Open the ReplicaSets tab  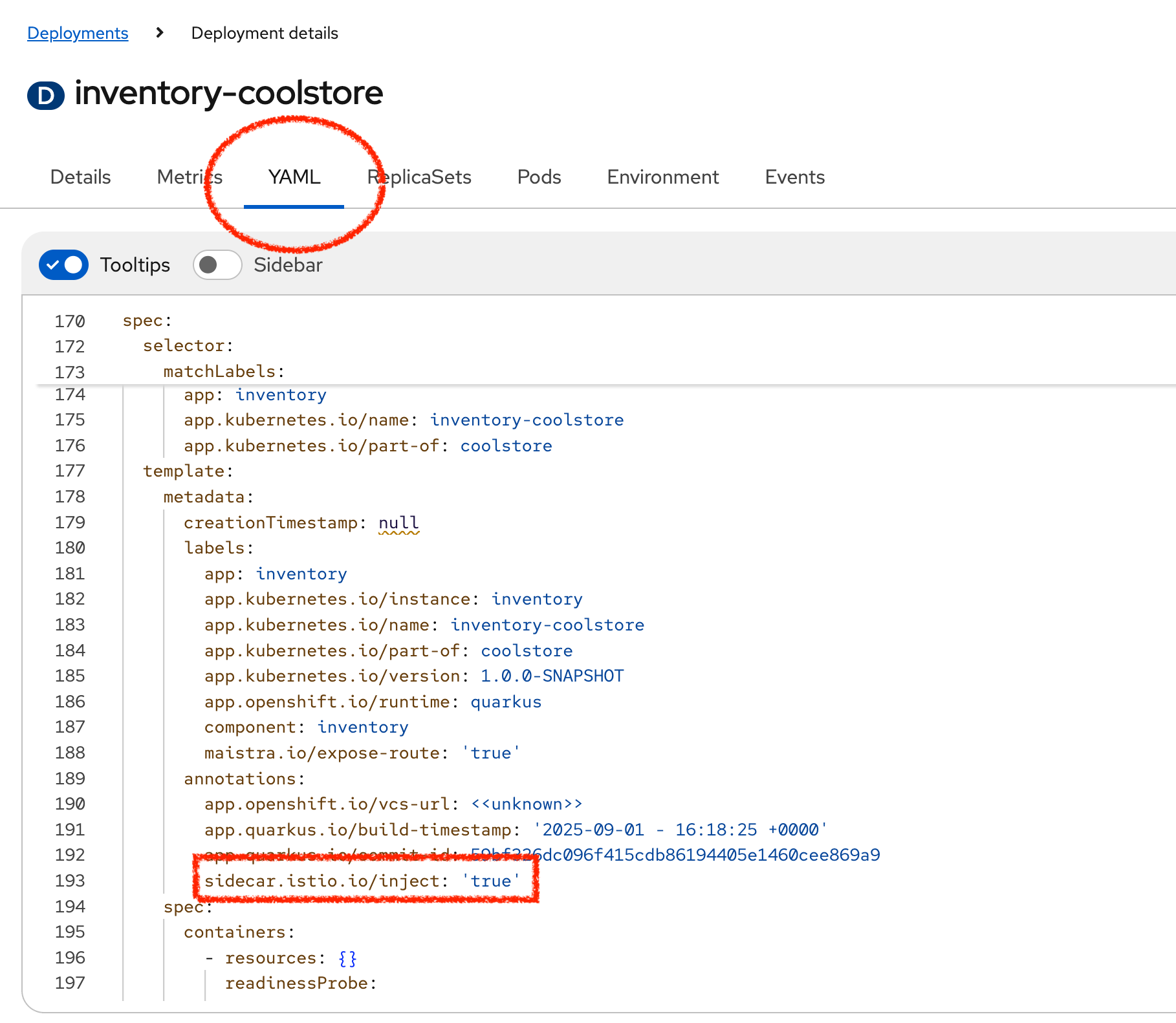(419, 177)
